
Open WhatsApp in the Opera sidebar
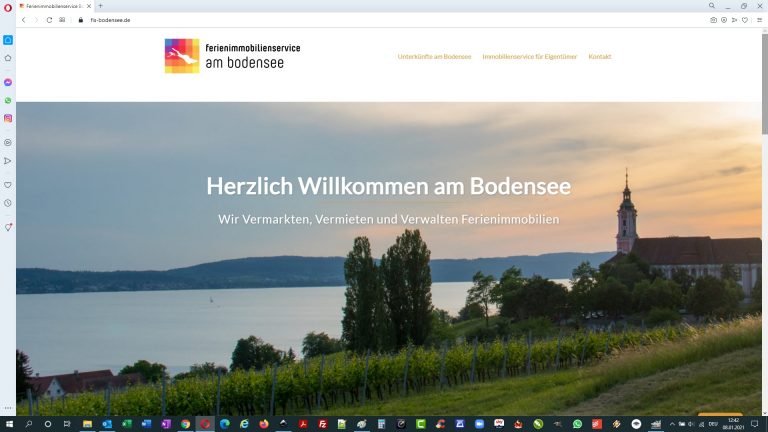pos(8,100)
